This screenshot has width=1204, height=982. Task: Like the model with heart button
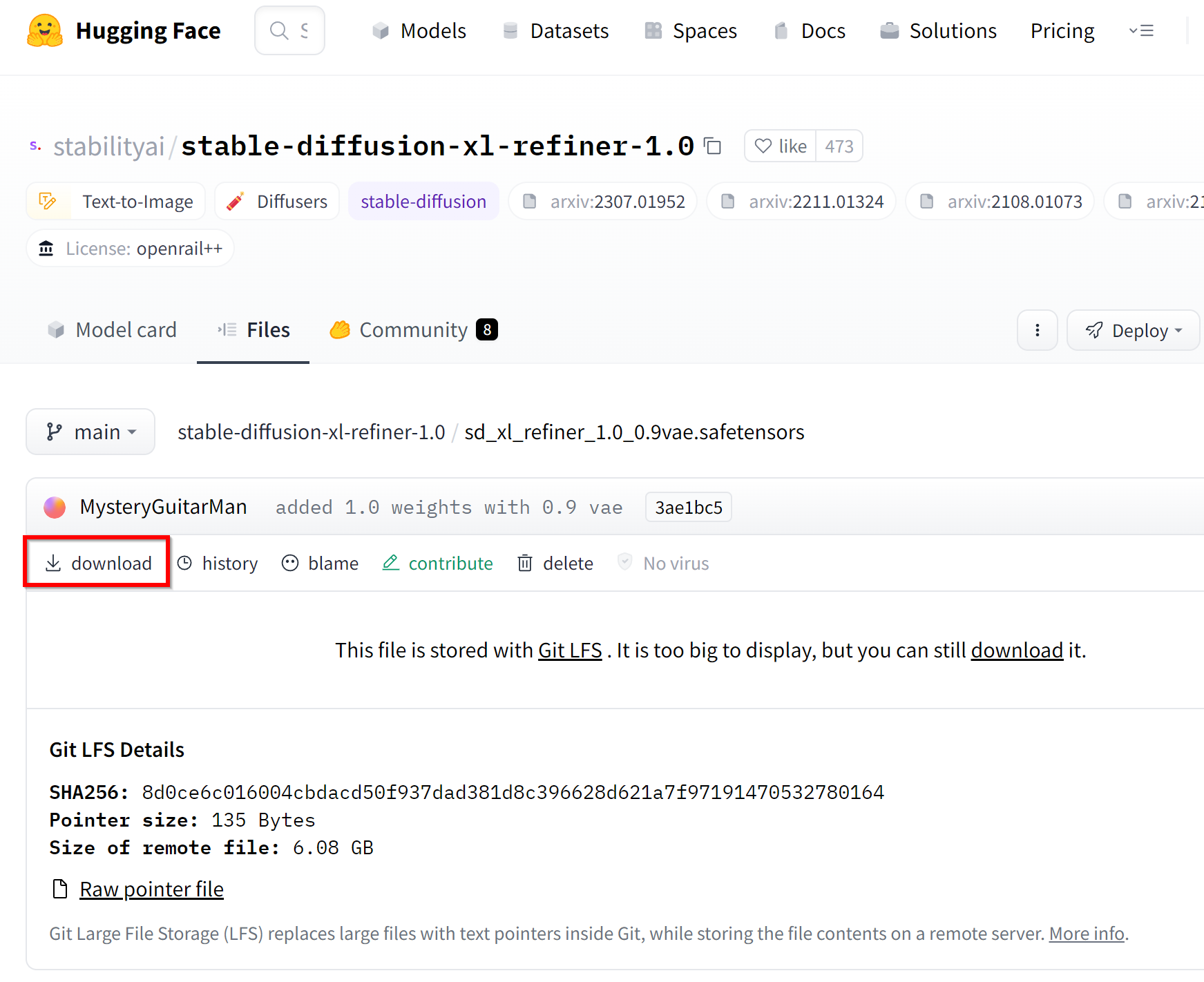click(781, 146)
